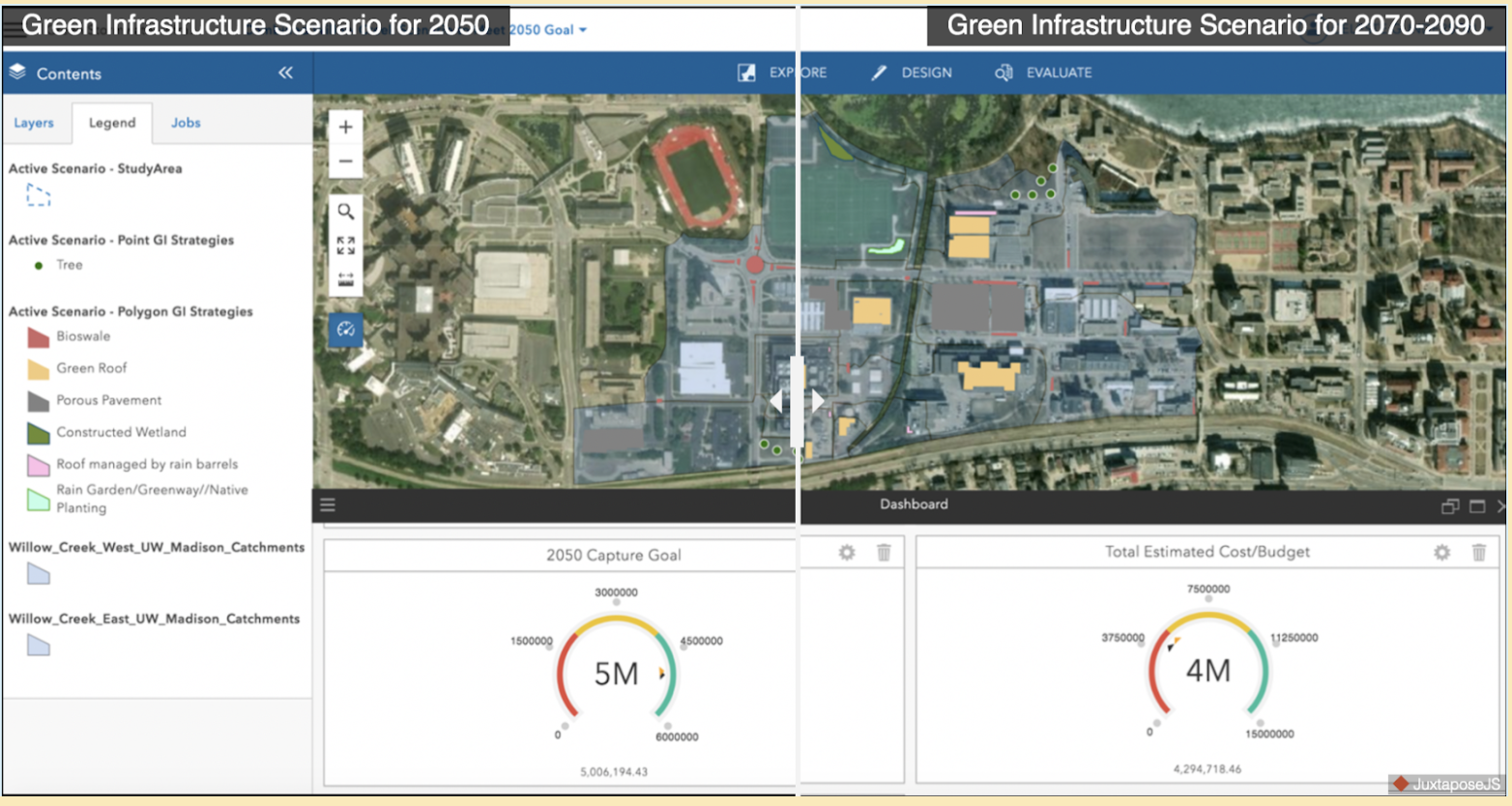This screenshot has width=1512, height=806.
Task: Click the Zoom Out minus icon
Action: [x=346, y=160]
